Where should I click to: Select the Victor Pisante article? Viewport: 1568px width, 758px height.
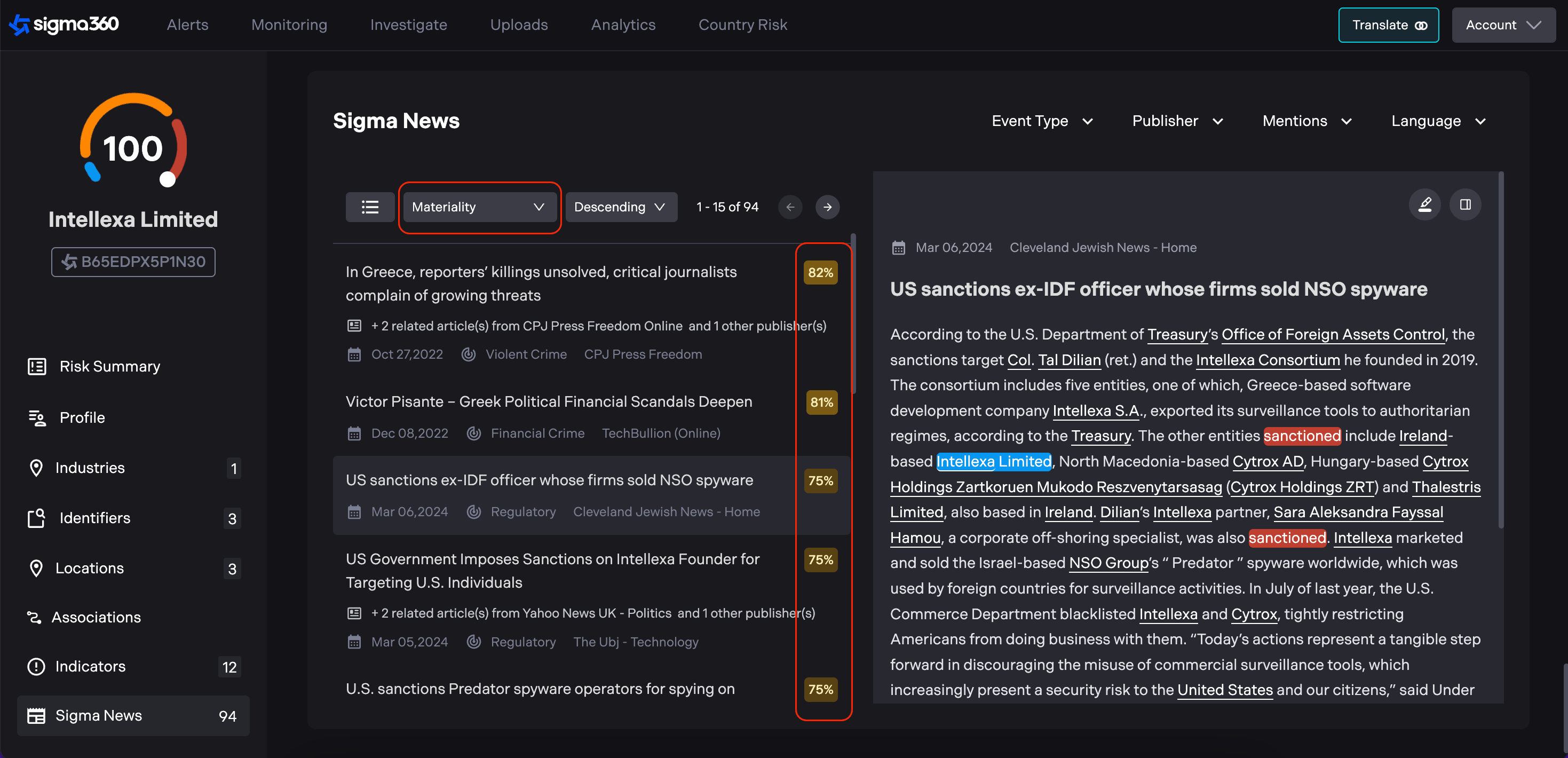tap(549, 401)
